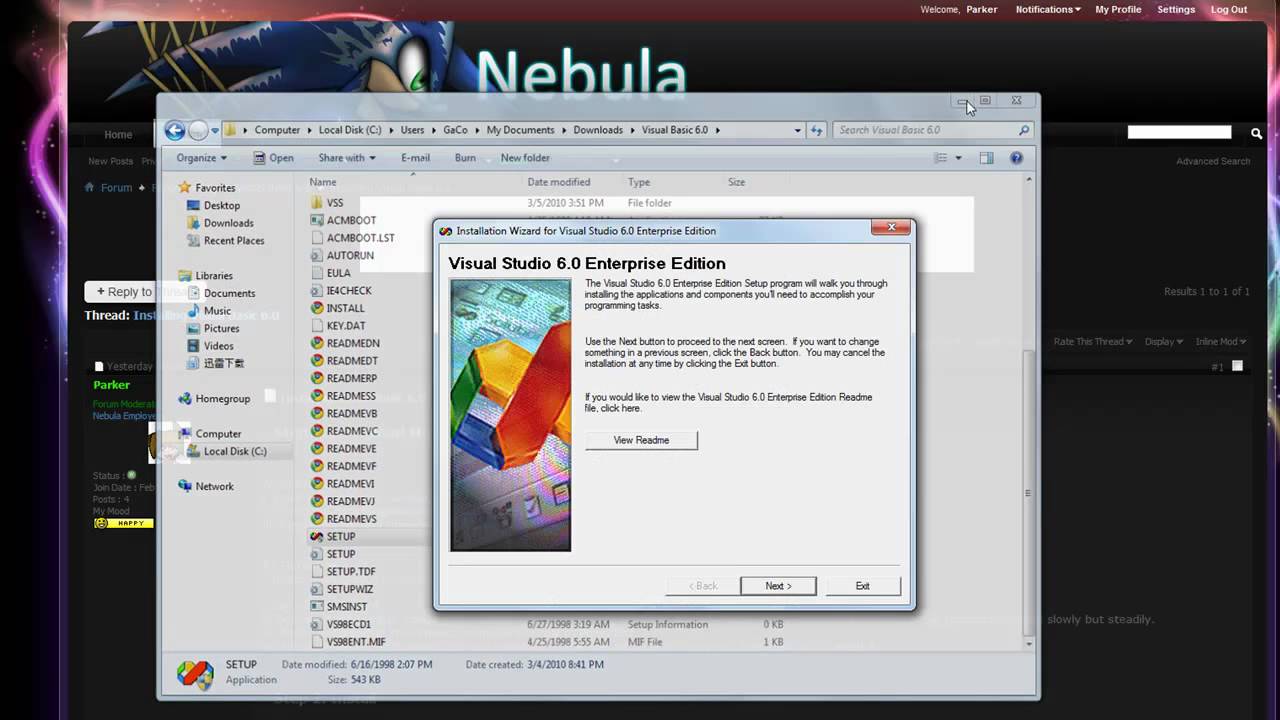Click Open in Explorer toolbar

[x=273, y=158]
